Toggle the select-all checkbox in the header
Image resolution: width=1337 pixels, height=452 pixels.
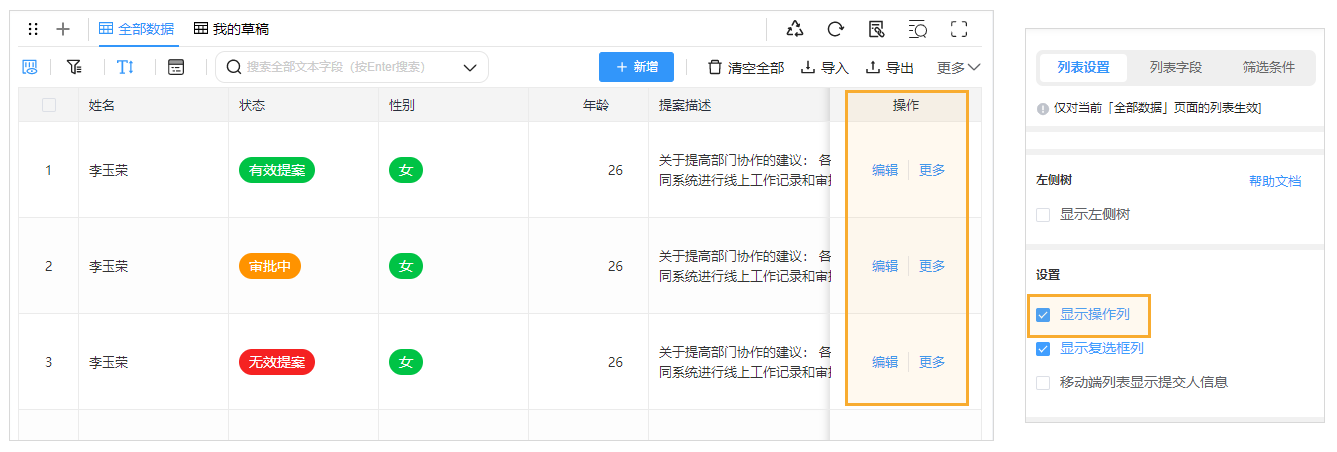tap(48, 105)
